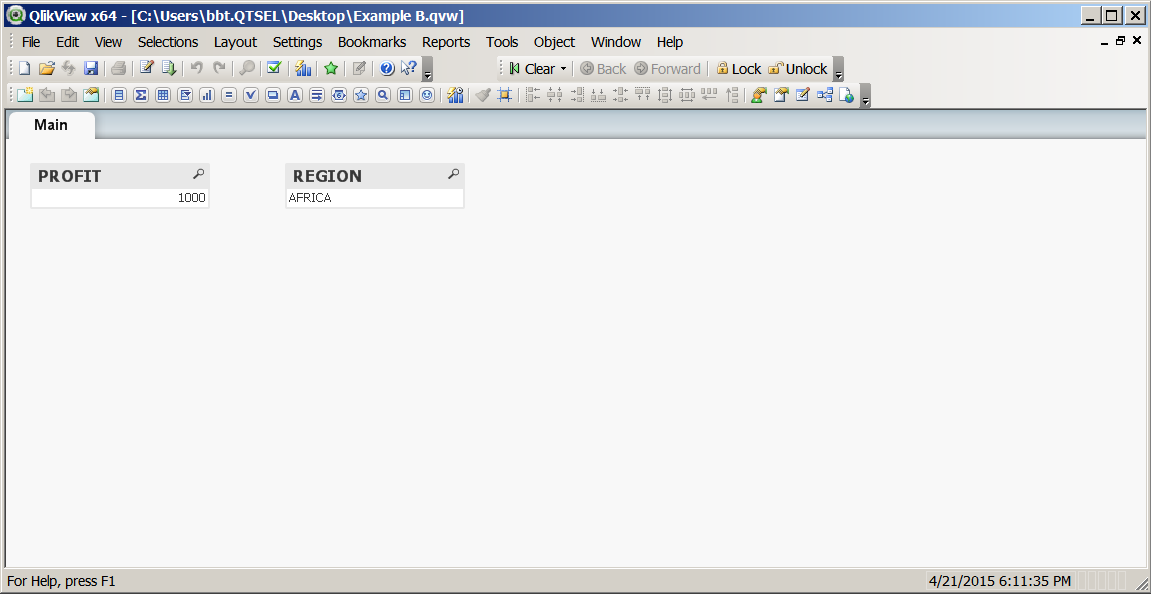Open the Window menu
The image size is (1151, 595).
pyautogui.click(x=616, y=42)
